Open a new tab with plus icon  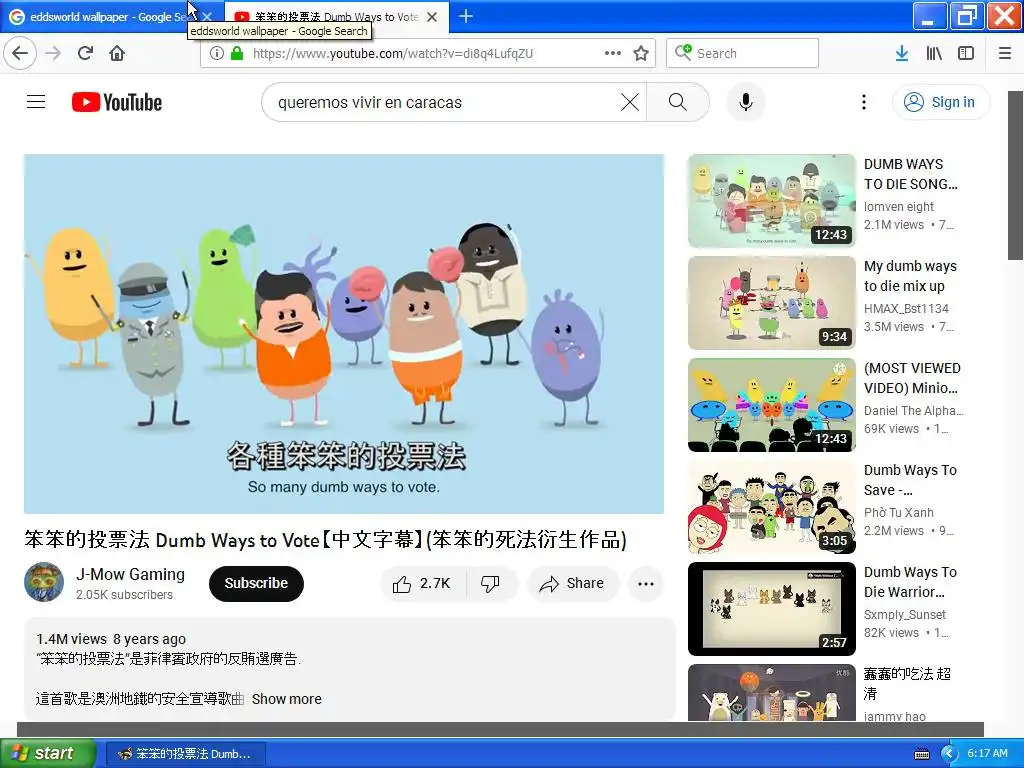[466, 16]
